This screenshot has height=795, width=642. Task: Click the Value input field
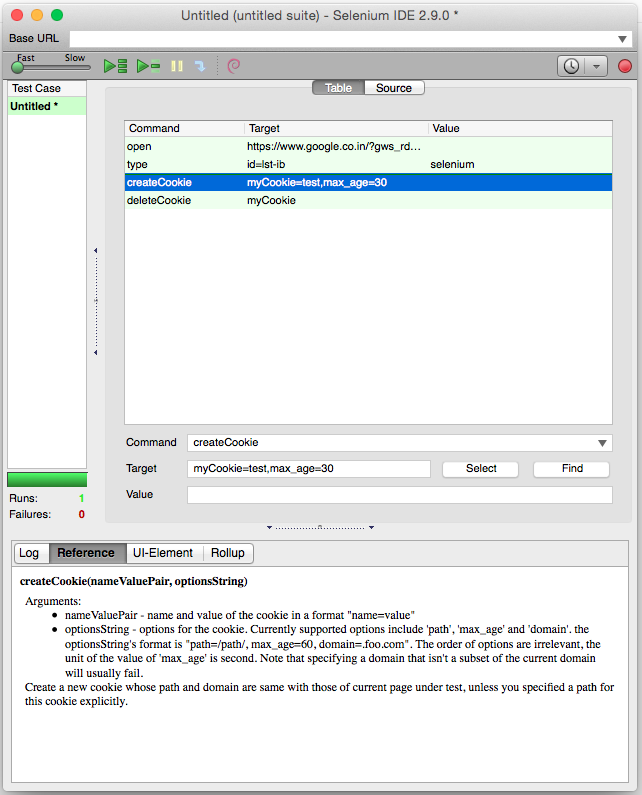click(x=400, y=495)
